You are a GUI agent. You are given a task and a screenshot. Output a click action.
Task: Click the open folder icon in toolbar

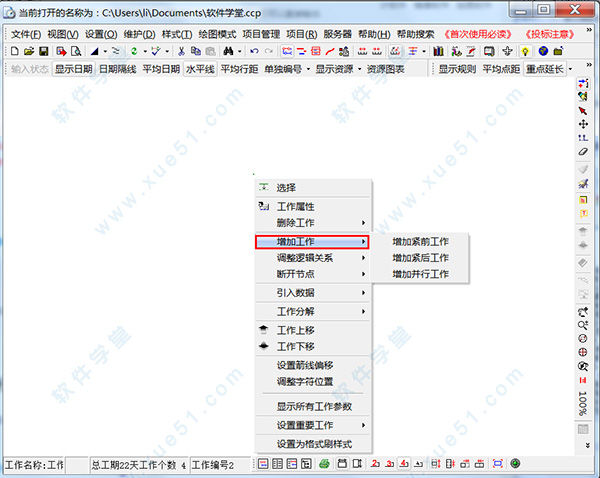[29, 51]
